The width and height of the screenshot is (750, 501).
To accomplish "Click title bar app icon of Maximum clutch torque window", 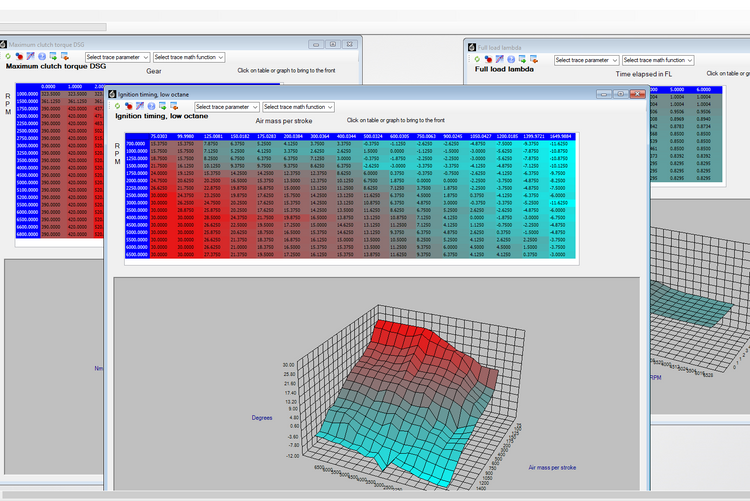I will pos(3,45).
